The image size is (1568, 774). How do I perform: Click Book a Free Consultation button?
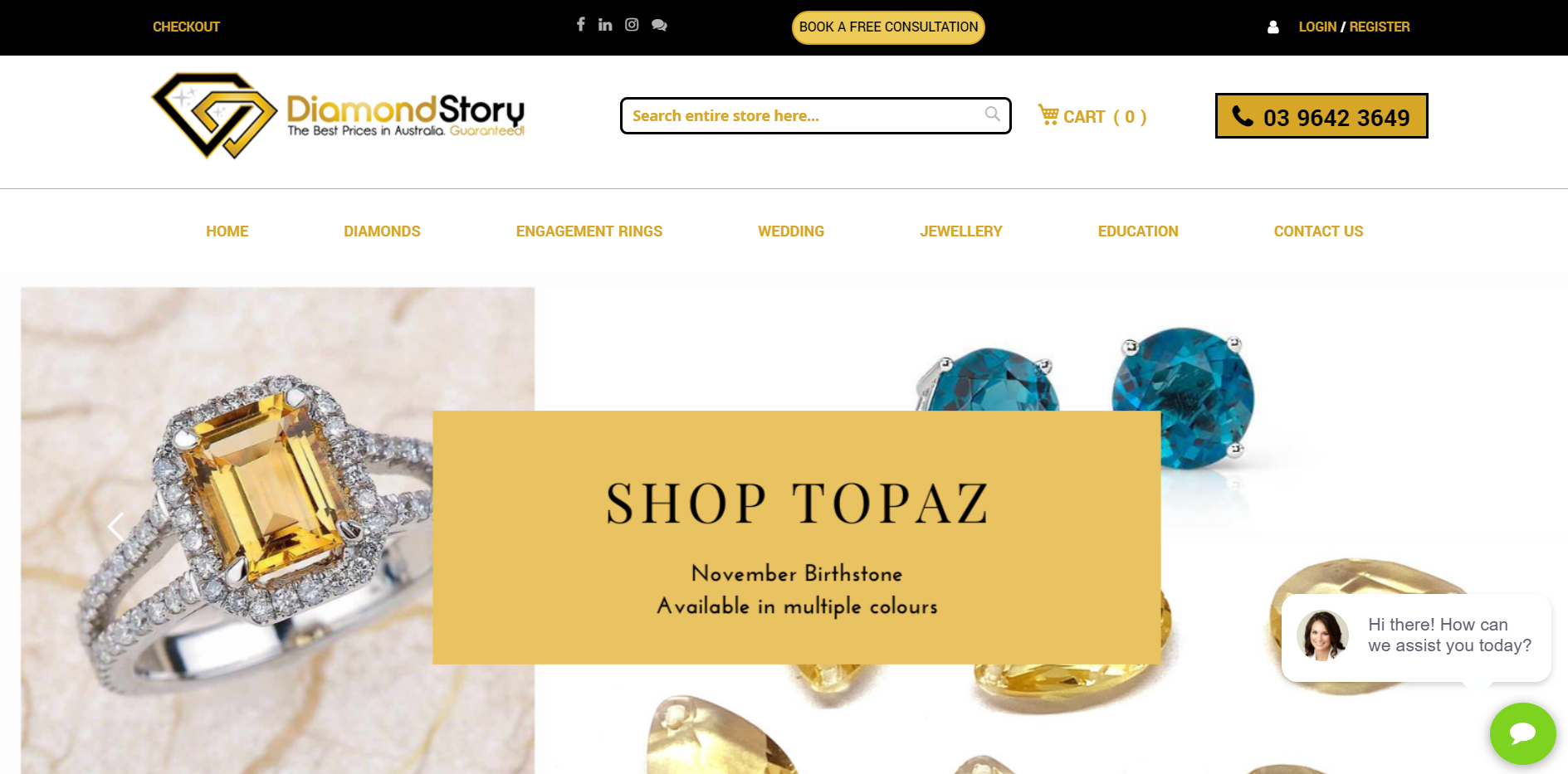[x=888, y=27]
